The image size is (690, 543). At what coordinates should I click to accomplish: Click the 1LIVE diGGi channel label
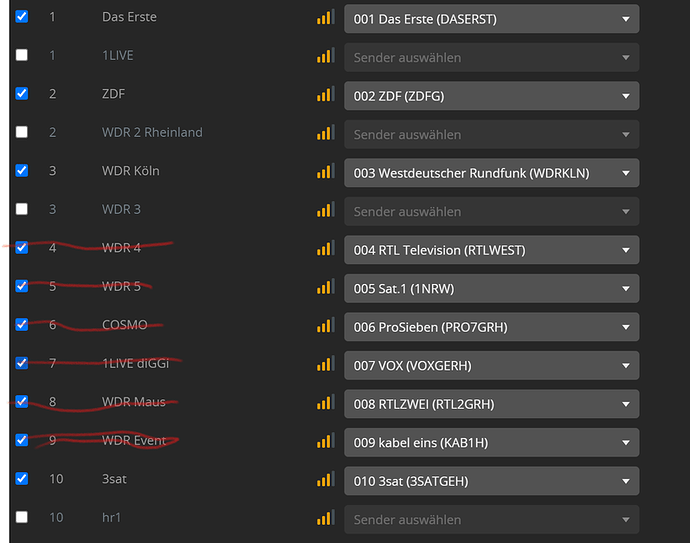[136, 363]
